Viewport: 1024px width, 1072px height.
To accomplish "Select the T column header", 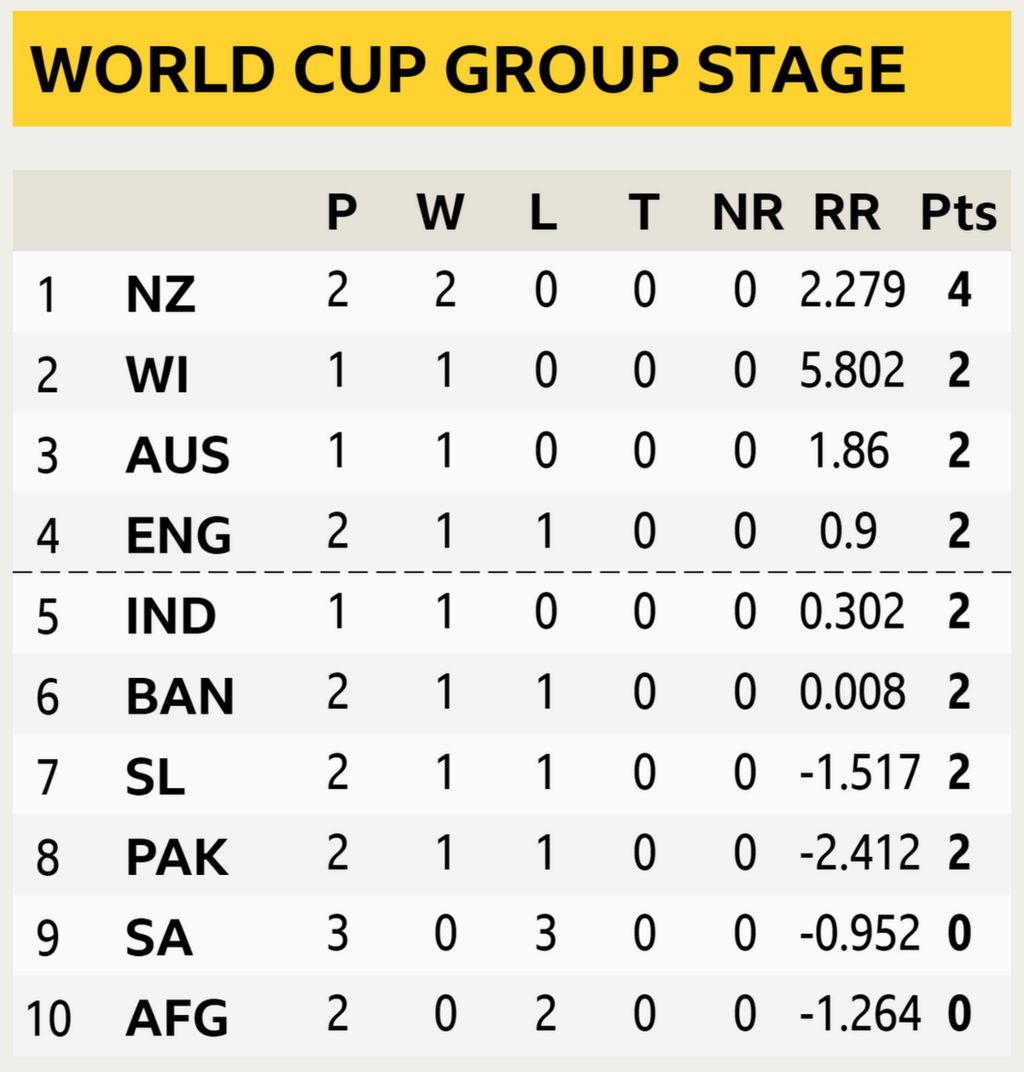I will pyautogui.click(x=644, y=213).
